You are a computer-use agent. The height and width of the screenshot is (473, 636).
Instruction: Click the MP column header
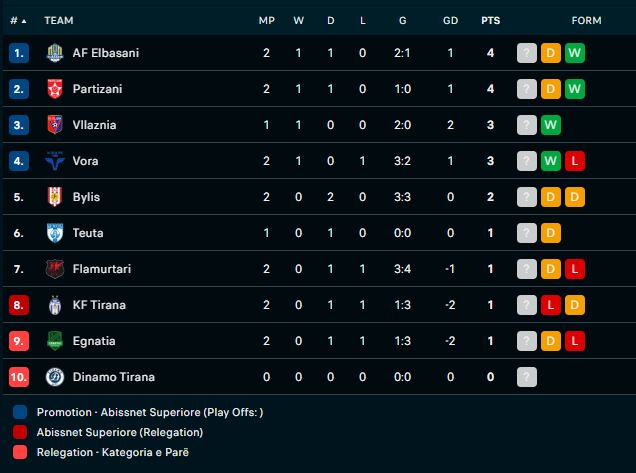coord(267,20)
